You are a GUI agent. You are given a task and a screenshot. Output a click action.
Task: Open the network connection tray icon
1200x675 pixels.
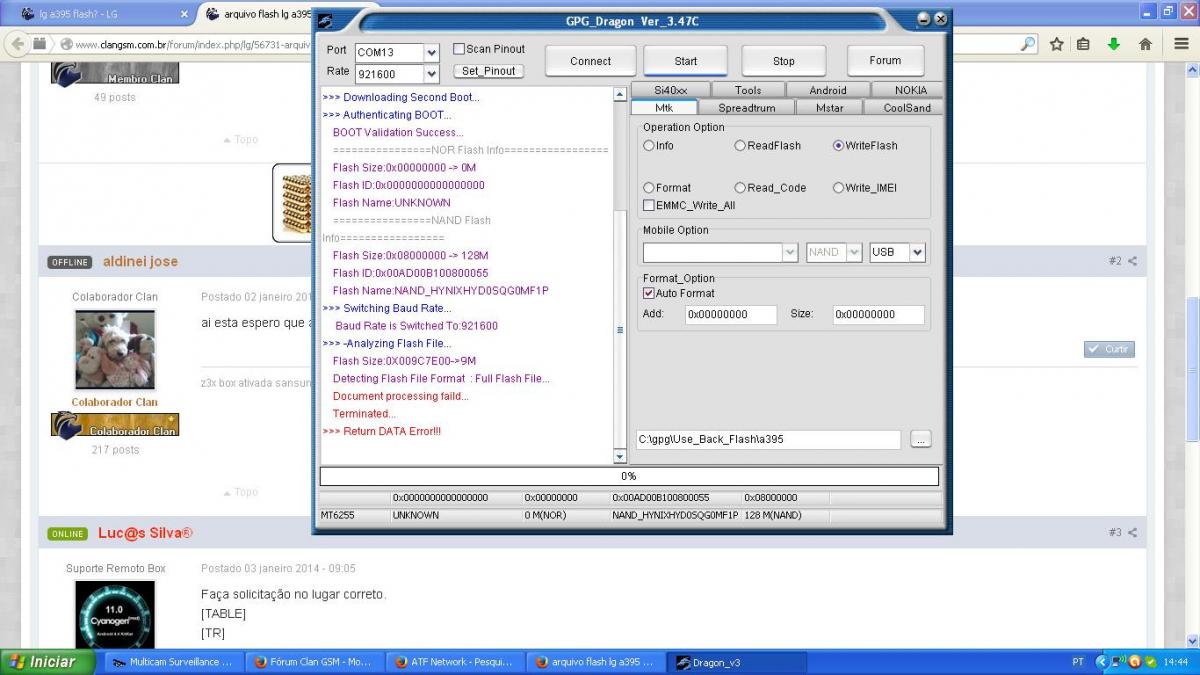1118,662
